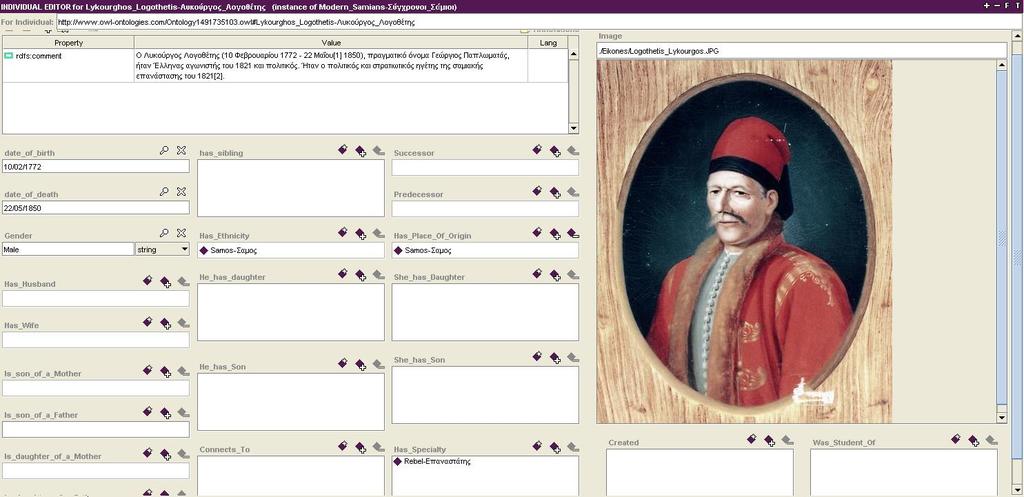Create a new instance for the Created property

point(752,440)
